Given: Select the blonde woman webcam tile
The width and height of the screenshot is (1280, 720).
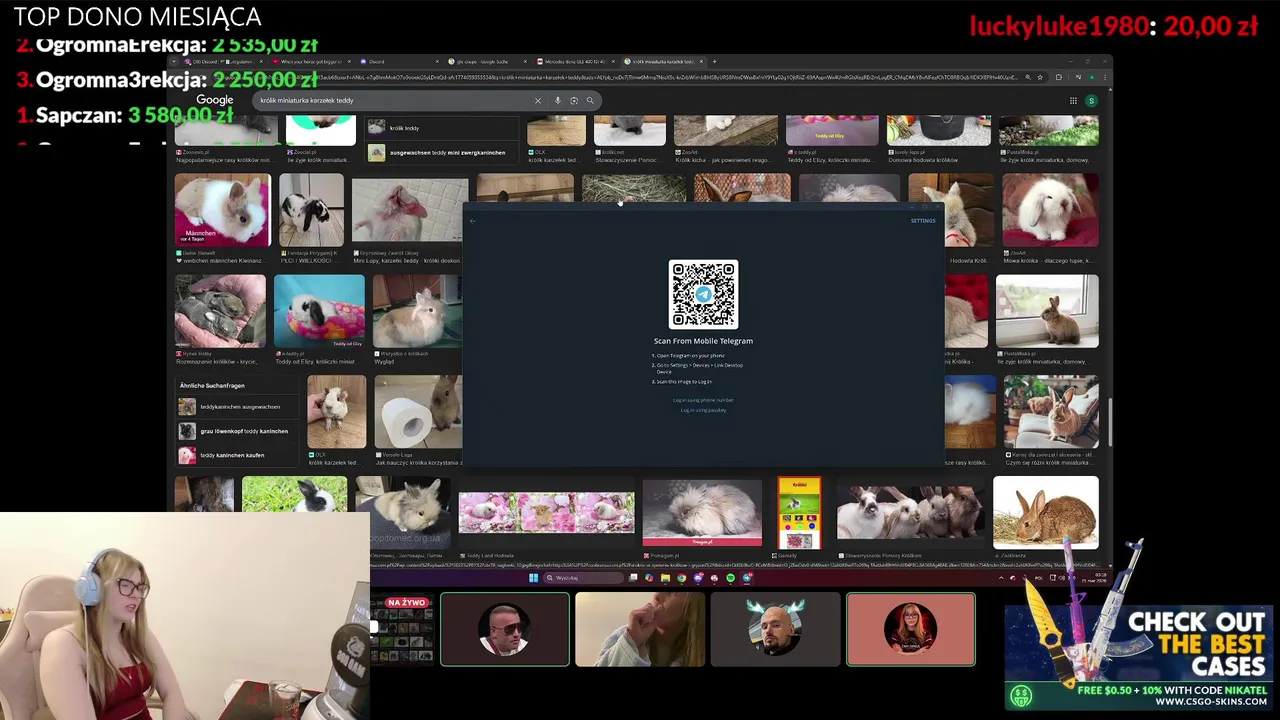Looking at the screenshot, I should pyautogui.click(x=640, y=629).
